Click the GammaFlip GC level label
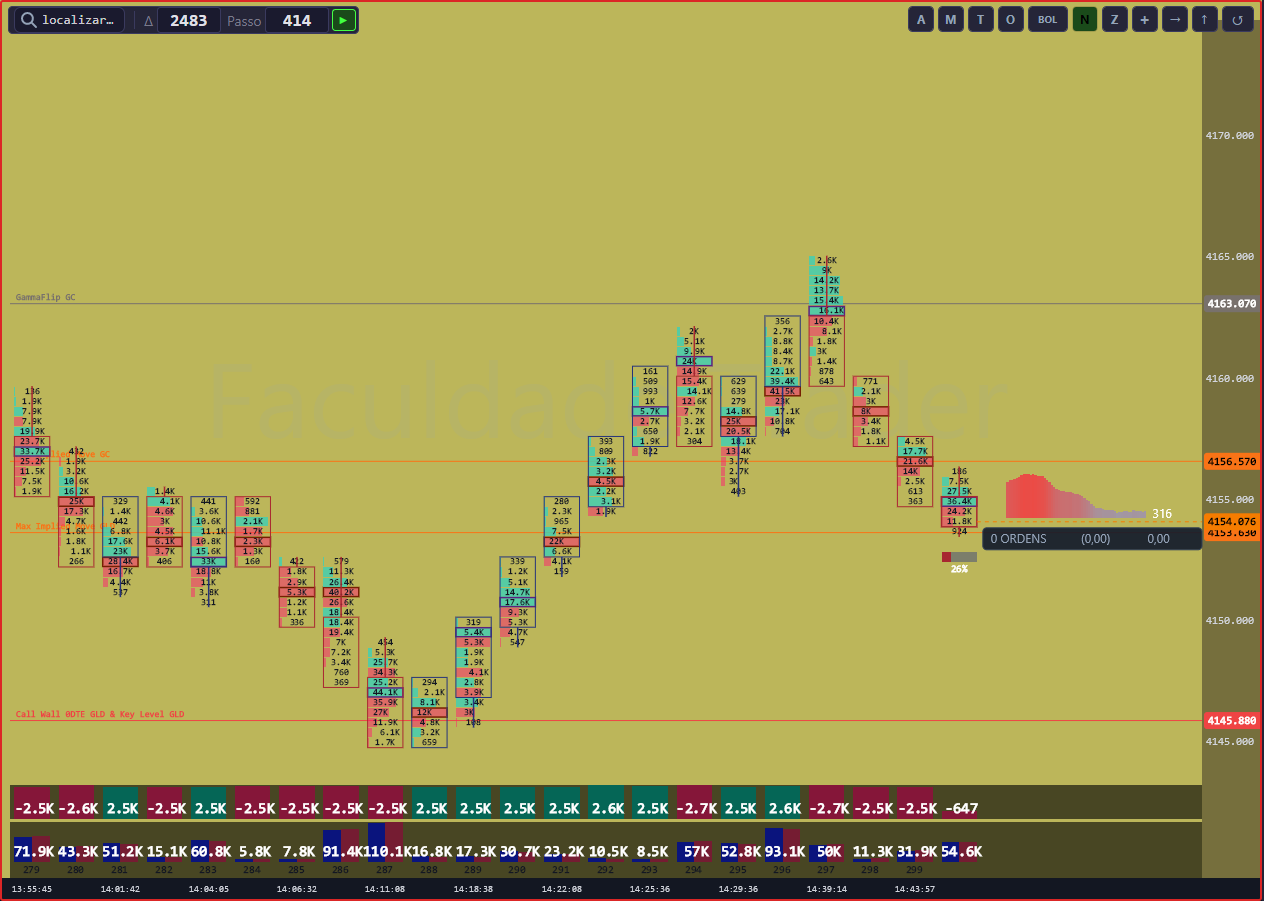 click(x=45, y=297)
